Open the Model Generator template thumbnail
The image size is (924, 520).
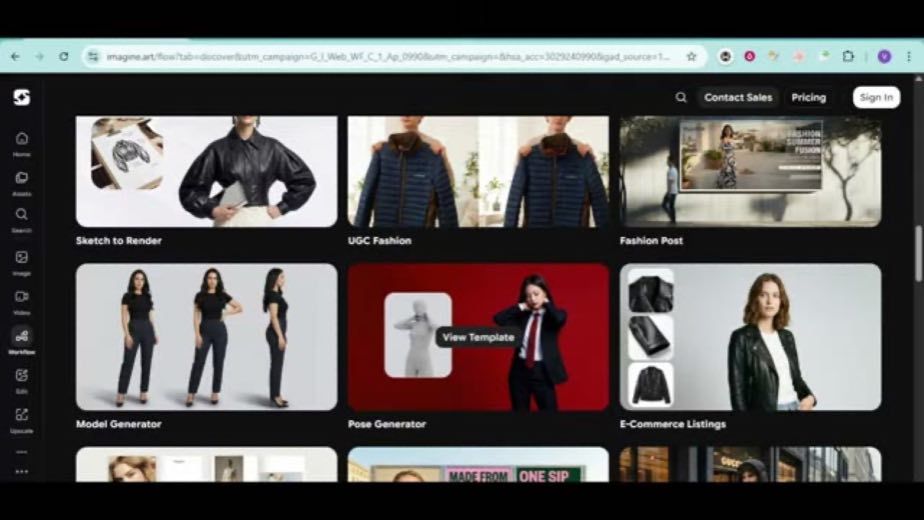[207, 337]
